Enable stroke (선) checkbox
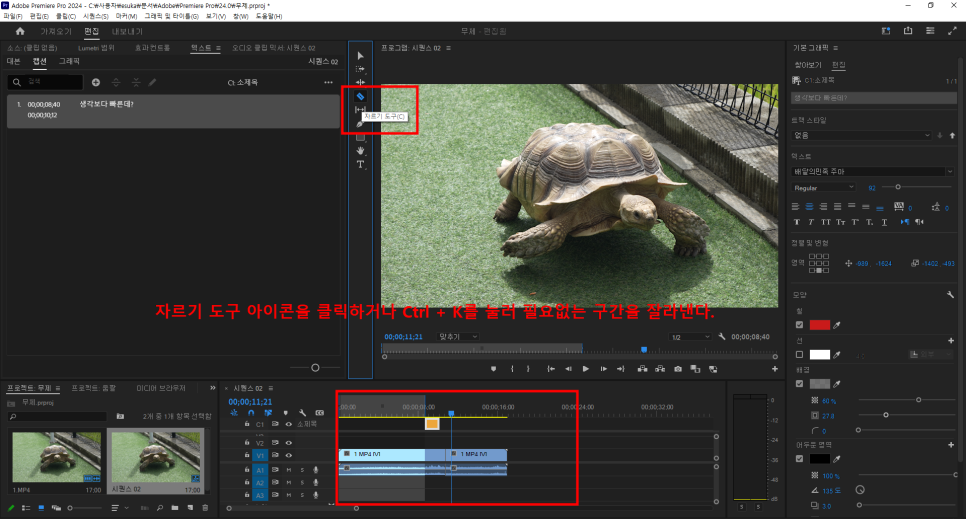Viewport: 966px width, 519px height. pos(799,354)
